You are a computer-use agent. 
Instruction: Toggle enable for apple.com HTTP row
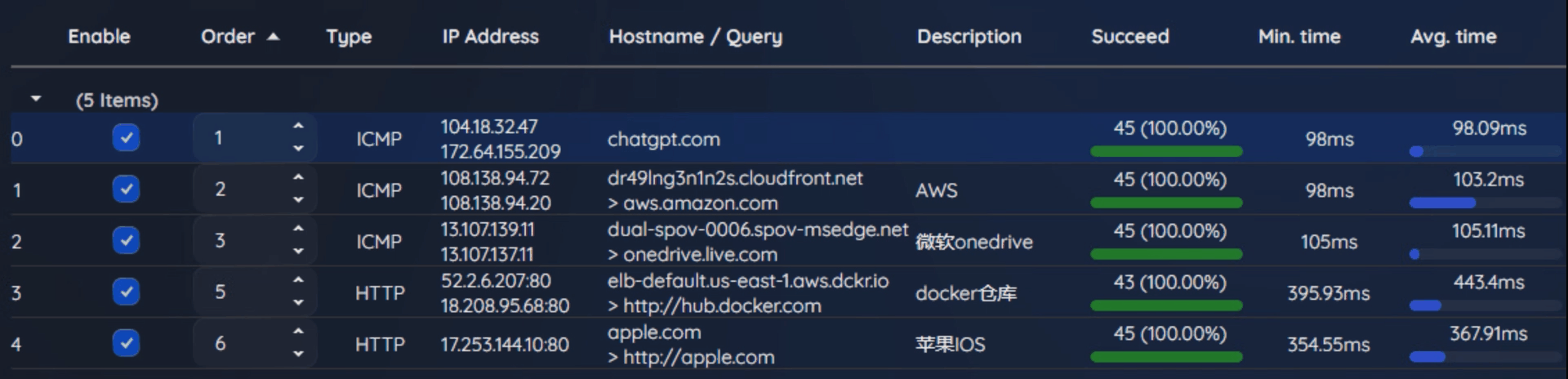(126, 342)
